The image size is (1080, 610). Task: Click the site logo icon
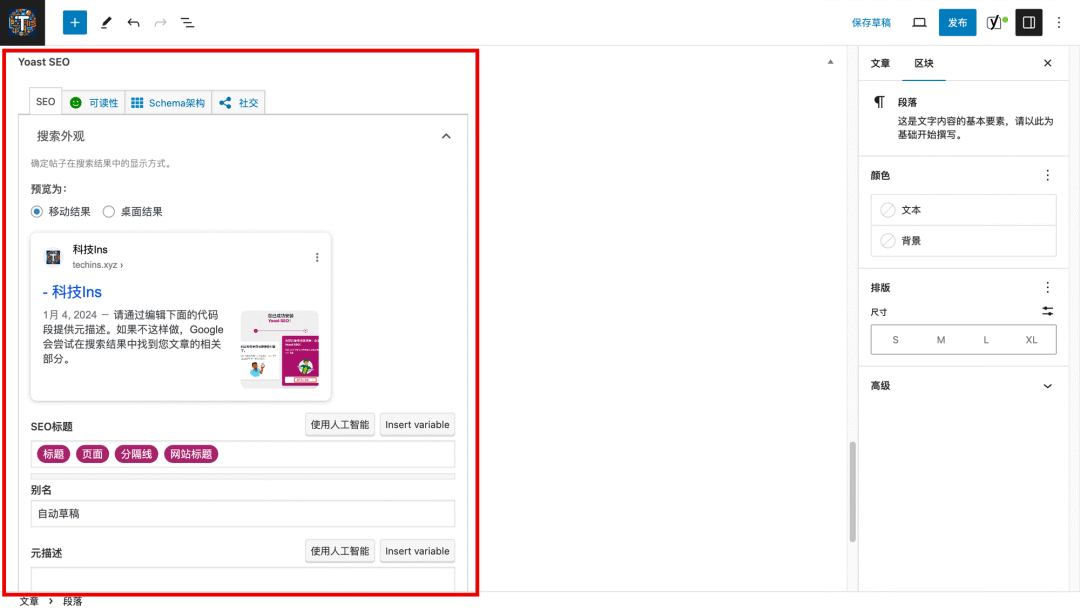click(22, 23)
